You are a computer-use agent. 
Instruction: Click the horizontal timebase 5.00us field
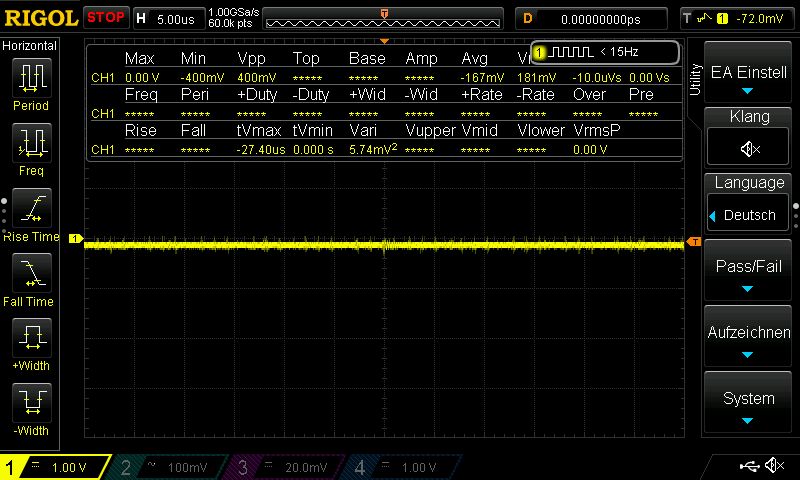tap(169, 19)
